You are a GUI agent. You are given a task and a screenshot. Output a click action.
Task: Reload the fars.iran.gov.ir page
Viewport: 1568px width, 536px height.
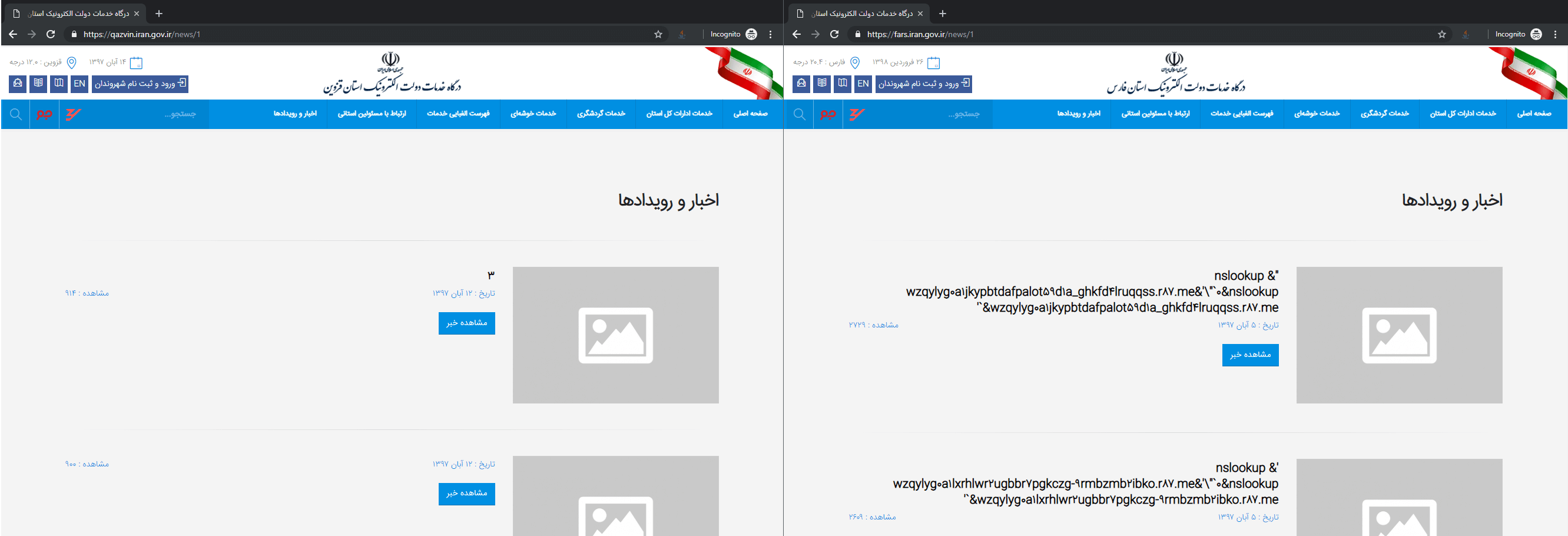pyautogui.click(x=834, y=35)
